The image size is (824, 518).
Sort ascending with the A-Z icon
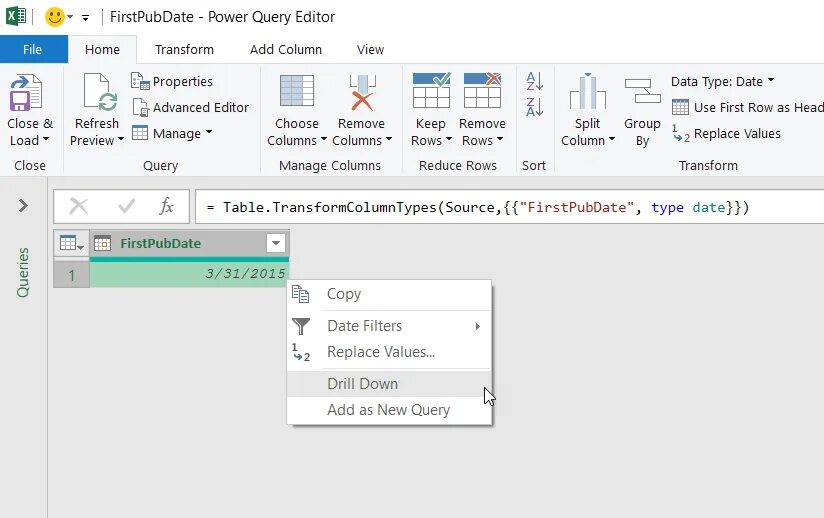535,82
